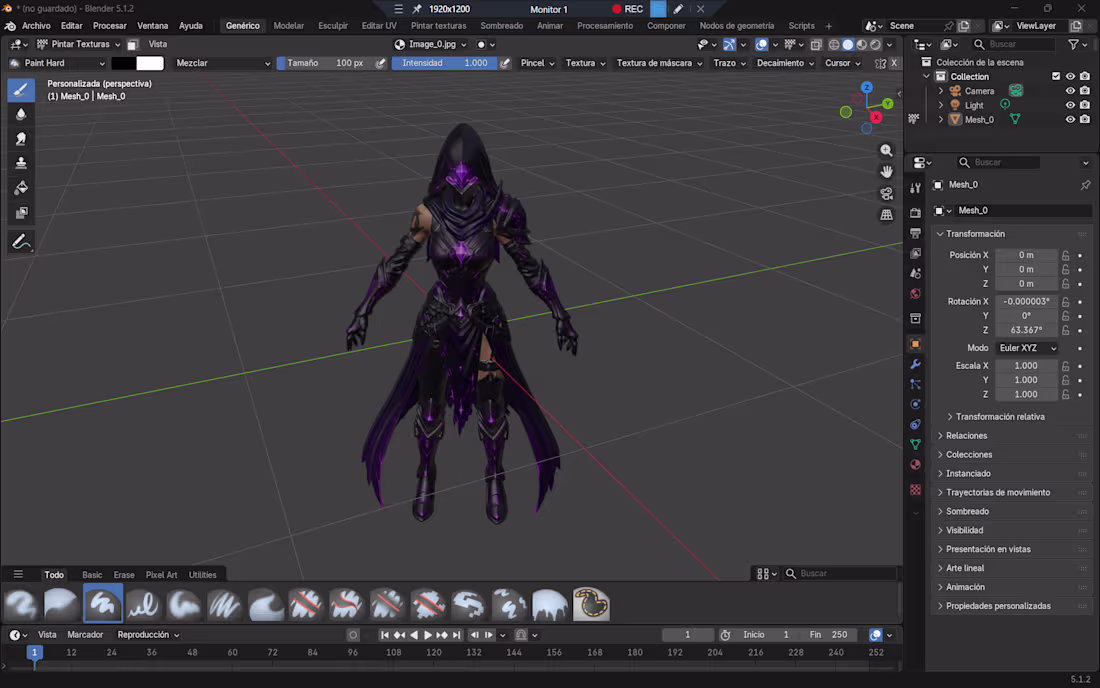Open the Tool properties tab
This screenshot has height=688, width=1100.
click(x=915, y=188)
